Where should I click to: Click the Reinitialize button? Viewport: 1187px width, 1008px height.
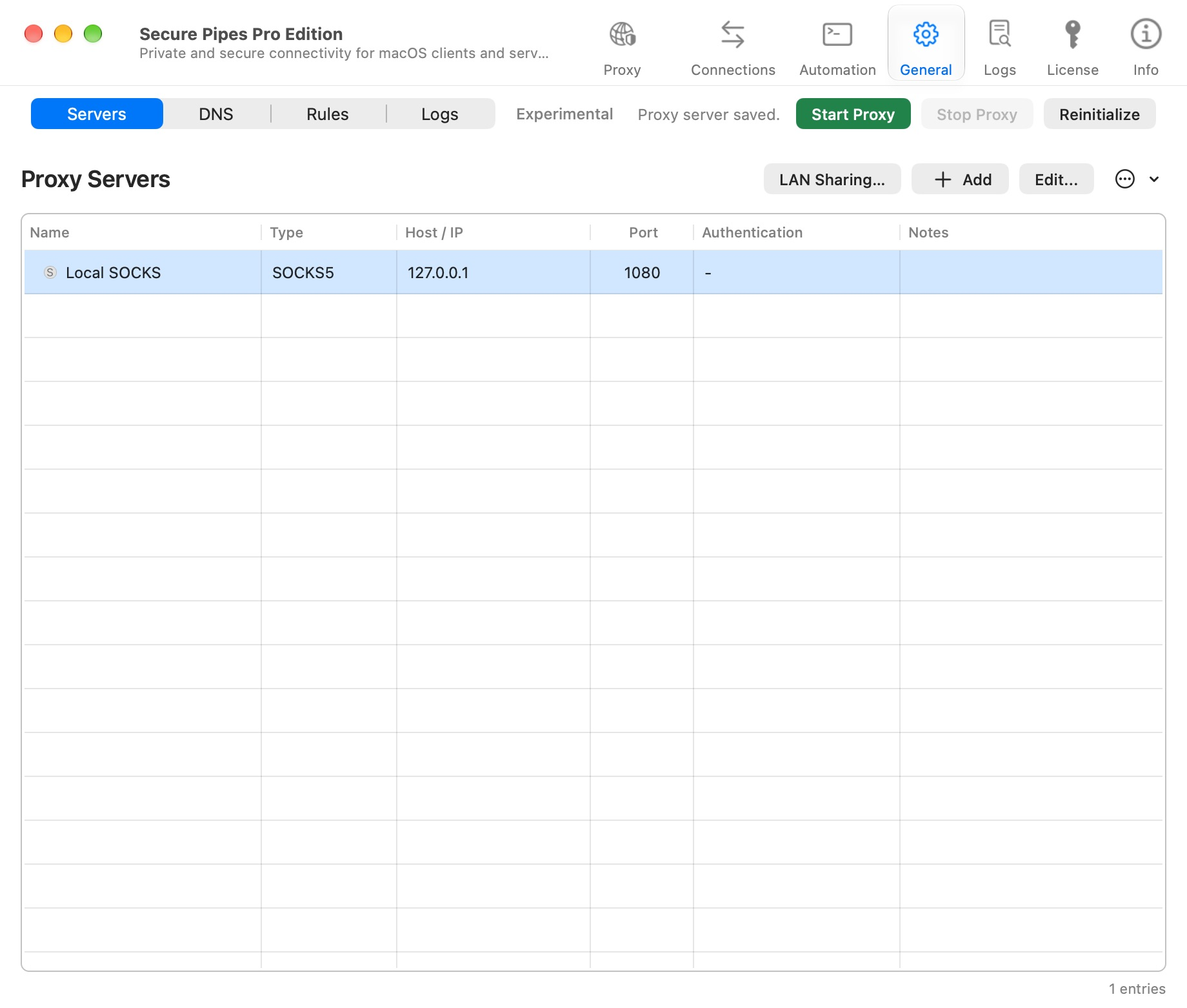pos(1099,114)
